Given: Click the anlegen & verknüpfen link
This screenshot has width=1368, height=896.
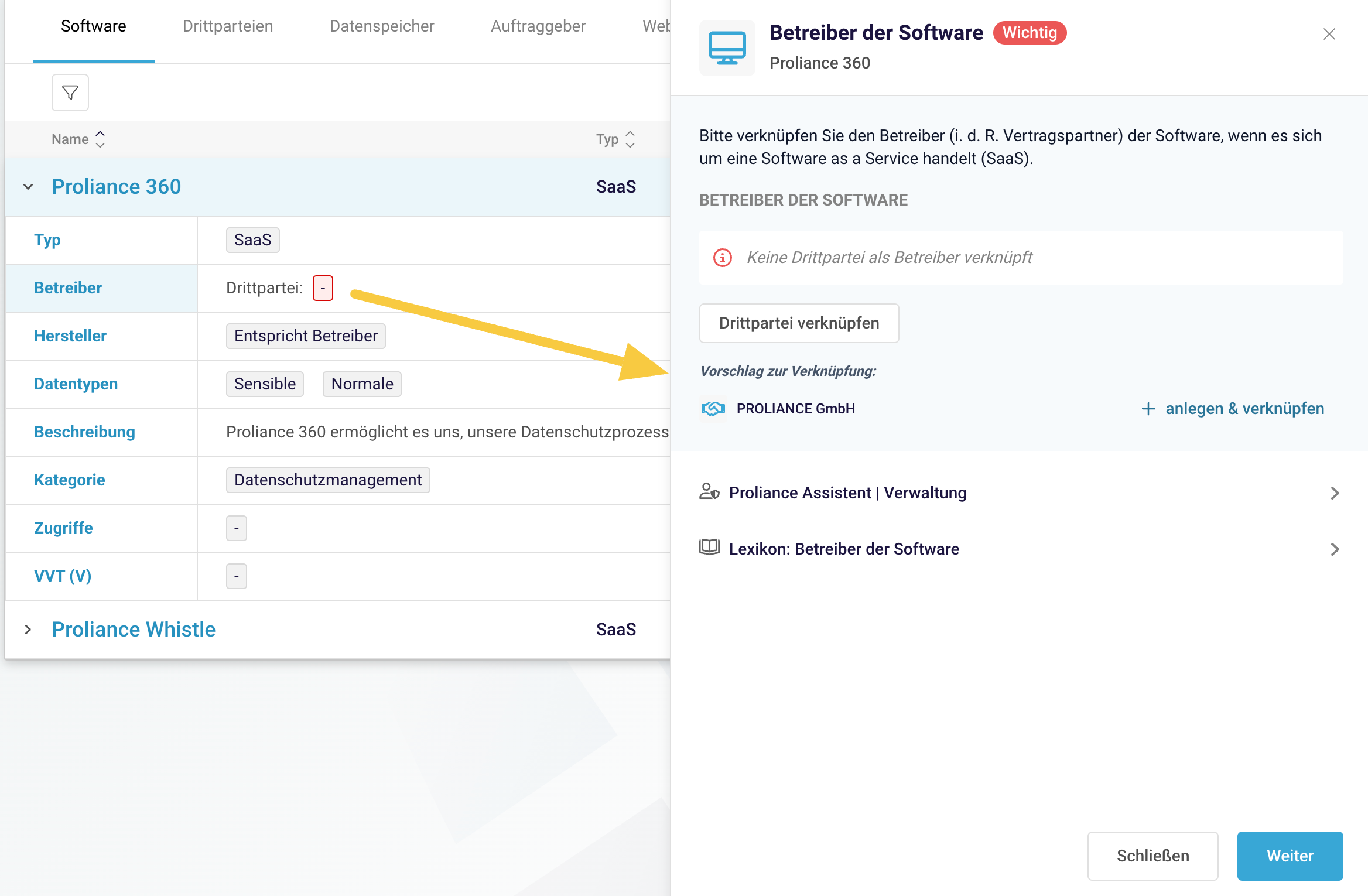Looking at the screenshot, I should (x=1244, y=409).
